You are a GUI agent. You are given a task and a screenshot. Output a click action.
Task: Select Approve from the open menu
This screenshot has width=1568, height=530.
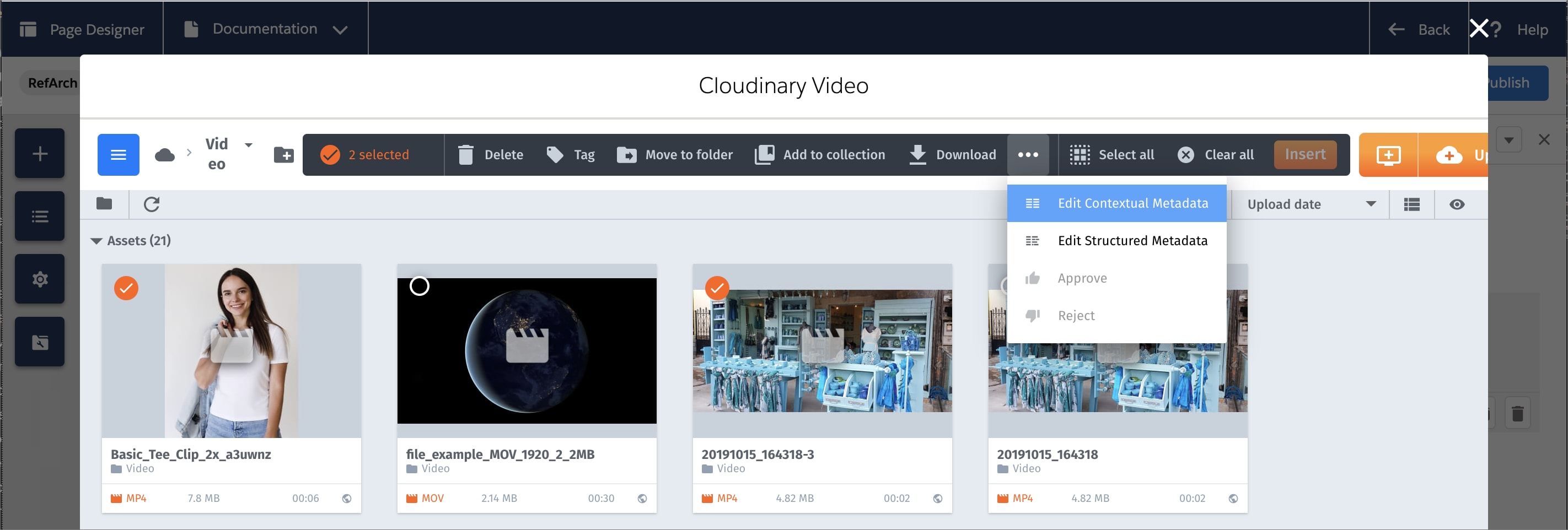click(x=1082, y=278)
